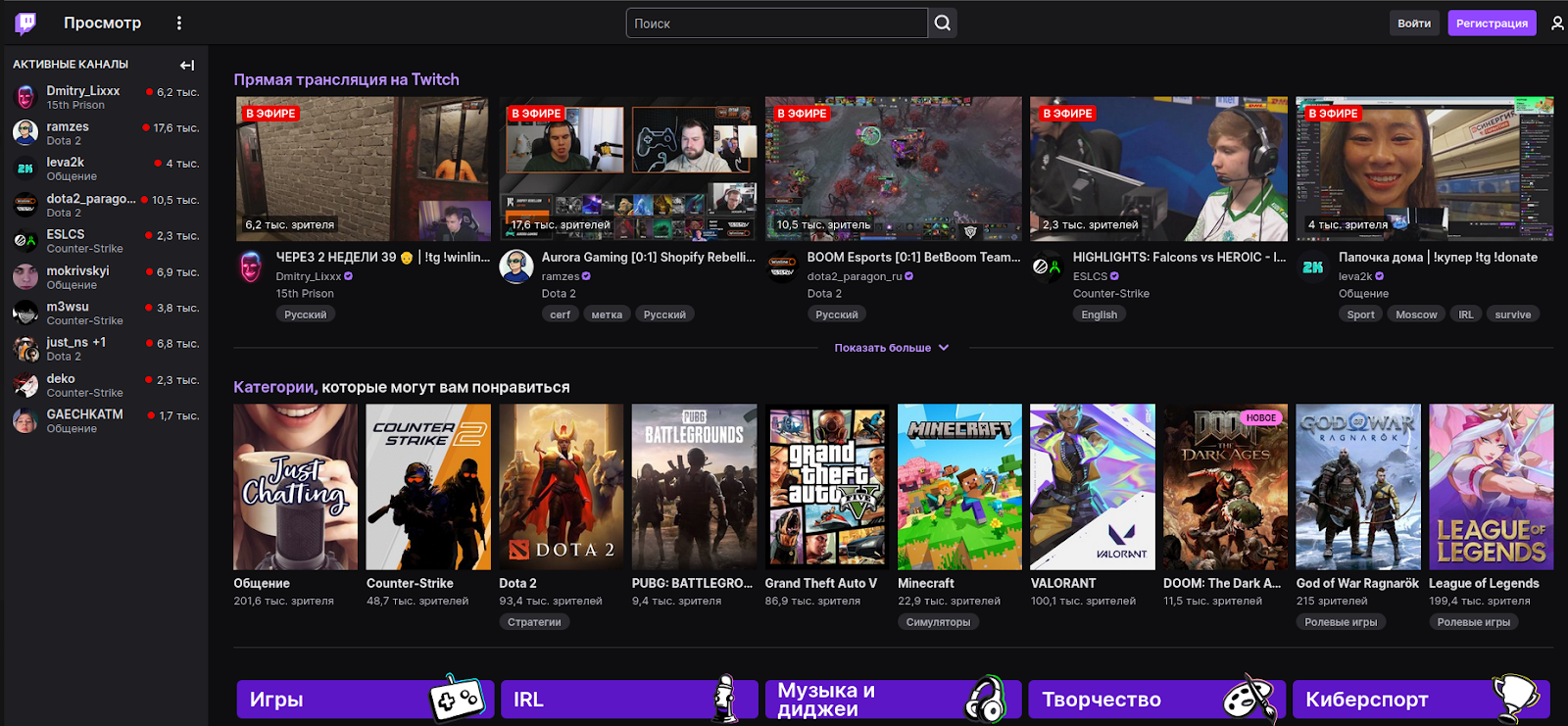Viewport: 1568px width, 726px height.
Task: Open Aurora Gaming stream thumbnail
Action: tap(629, 169)
